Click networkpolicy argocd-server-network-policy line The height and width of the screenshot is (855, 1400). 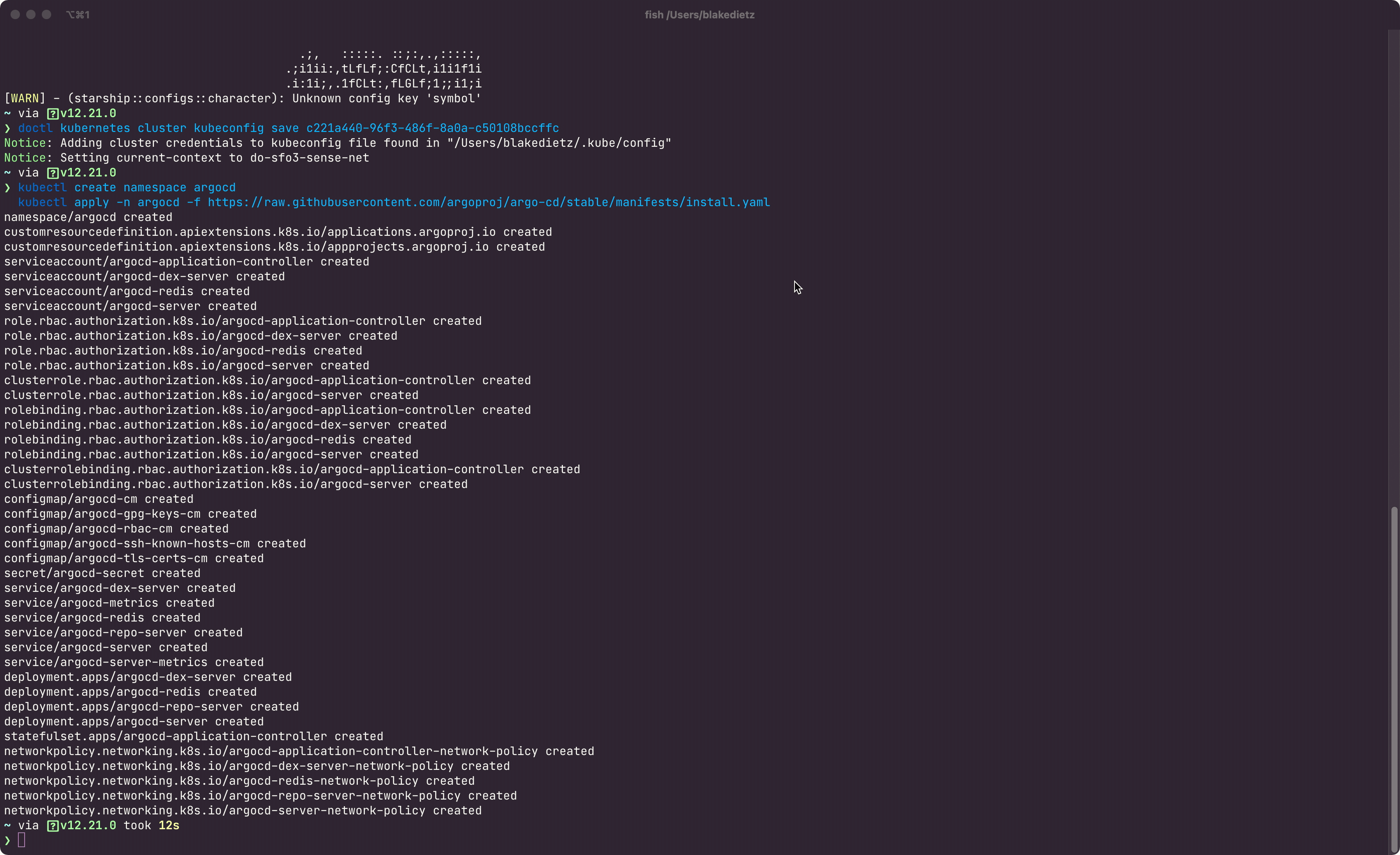243,811
